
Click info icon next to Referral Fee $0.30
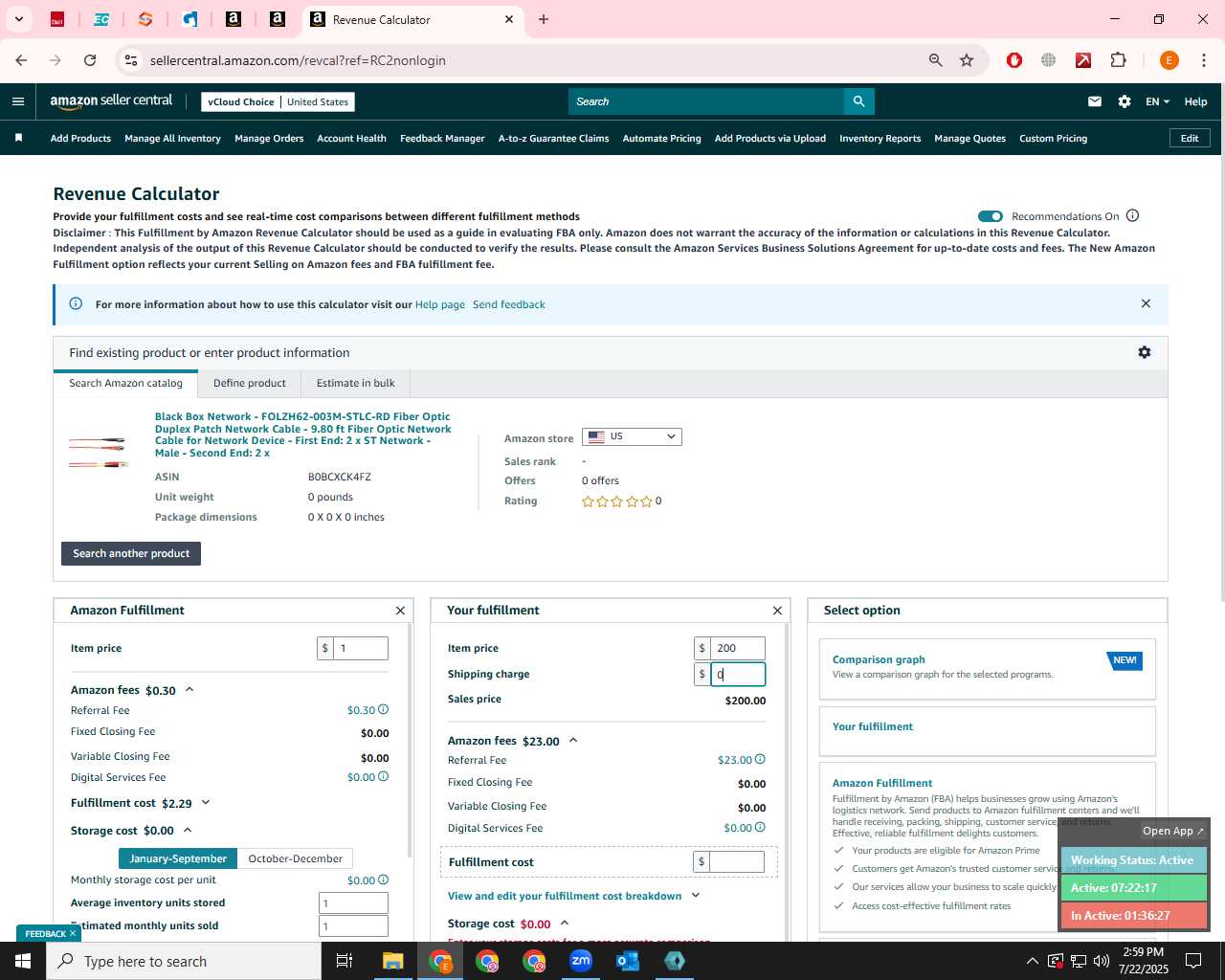tap(383, 709)
